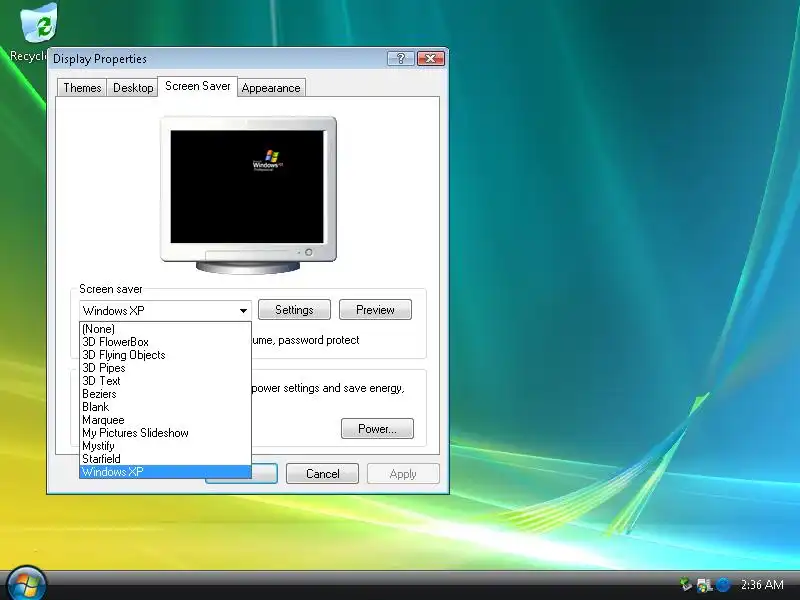Image resolution: width=800 pixels, height=600 pixels.
Task: Click the question mark help button
Action: [x=401, y=59]
